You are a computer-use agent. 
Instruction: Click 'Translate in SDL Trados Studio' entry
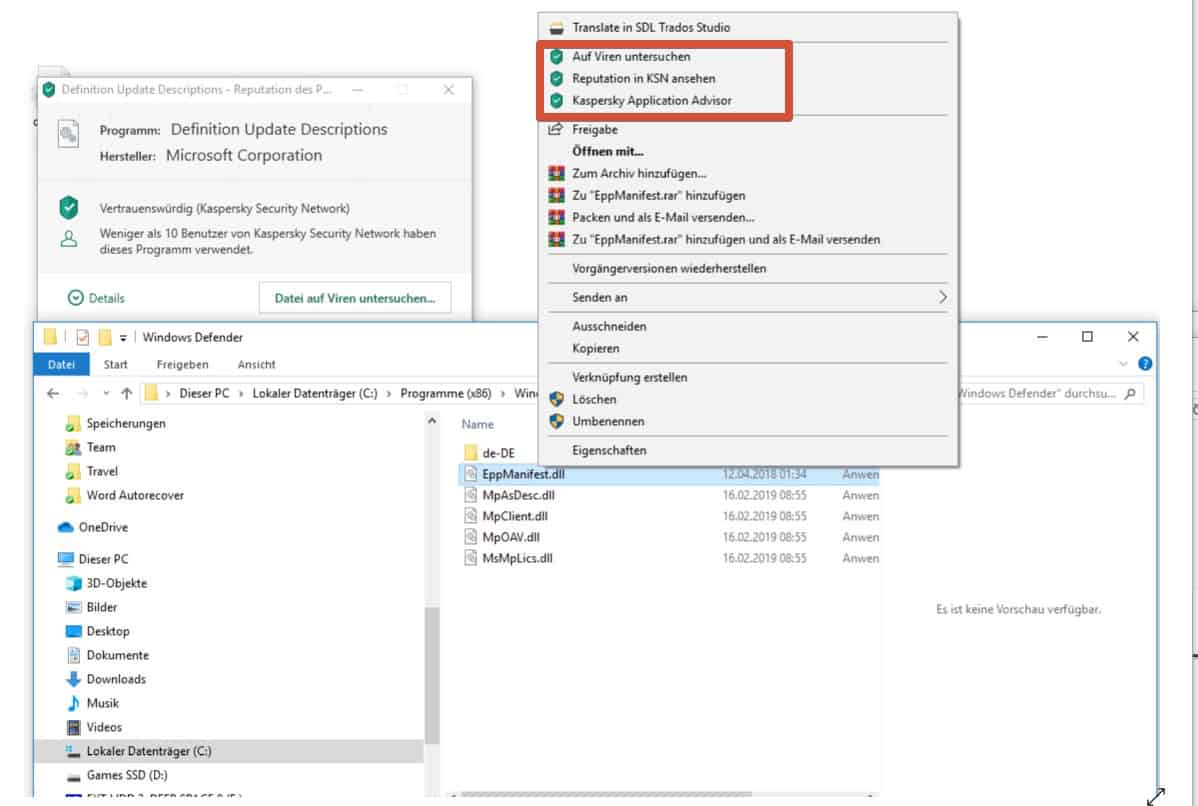651,28
